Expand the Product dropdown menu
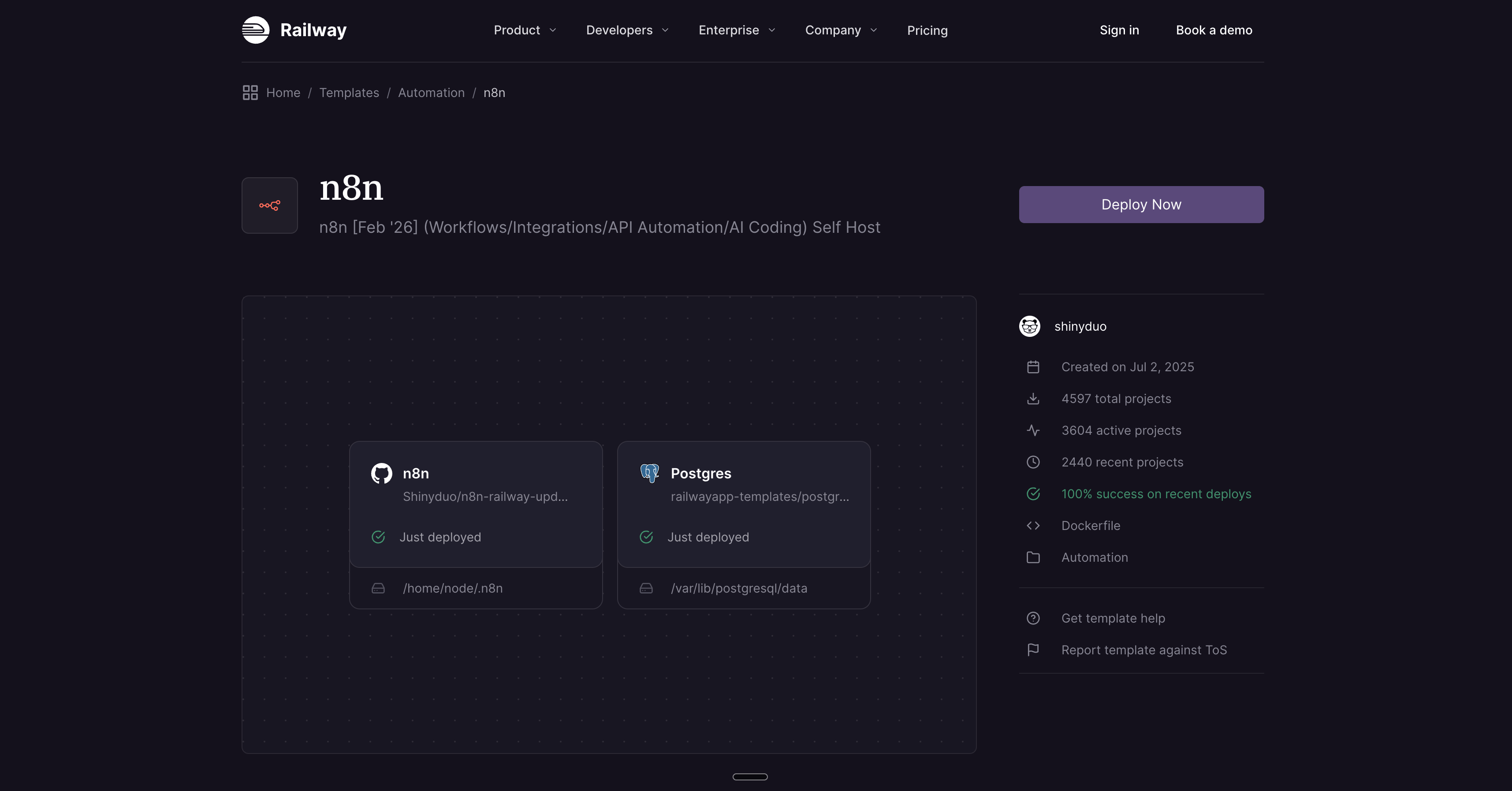 click(525, 30)
